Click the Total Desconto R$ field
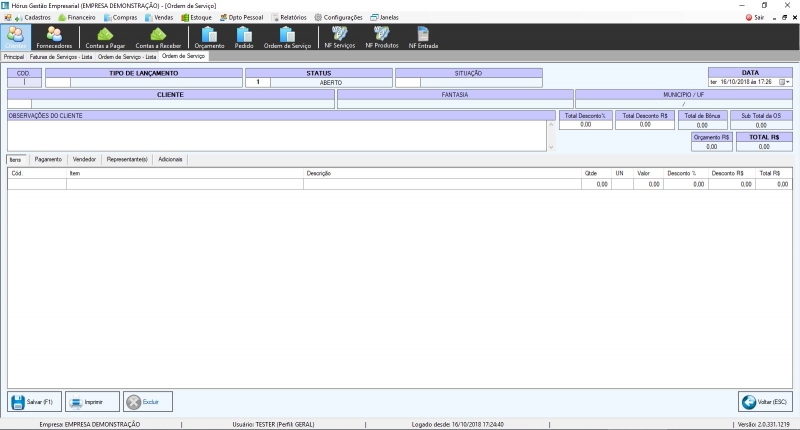Screen dimensions: 800x430 (645, 124)
